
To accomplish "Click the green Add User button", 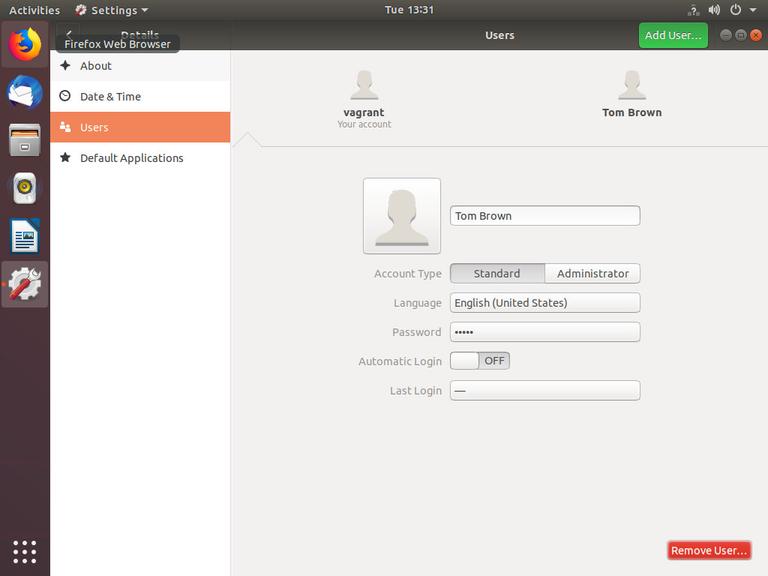I will 672,35.
